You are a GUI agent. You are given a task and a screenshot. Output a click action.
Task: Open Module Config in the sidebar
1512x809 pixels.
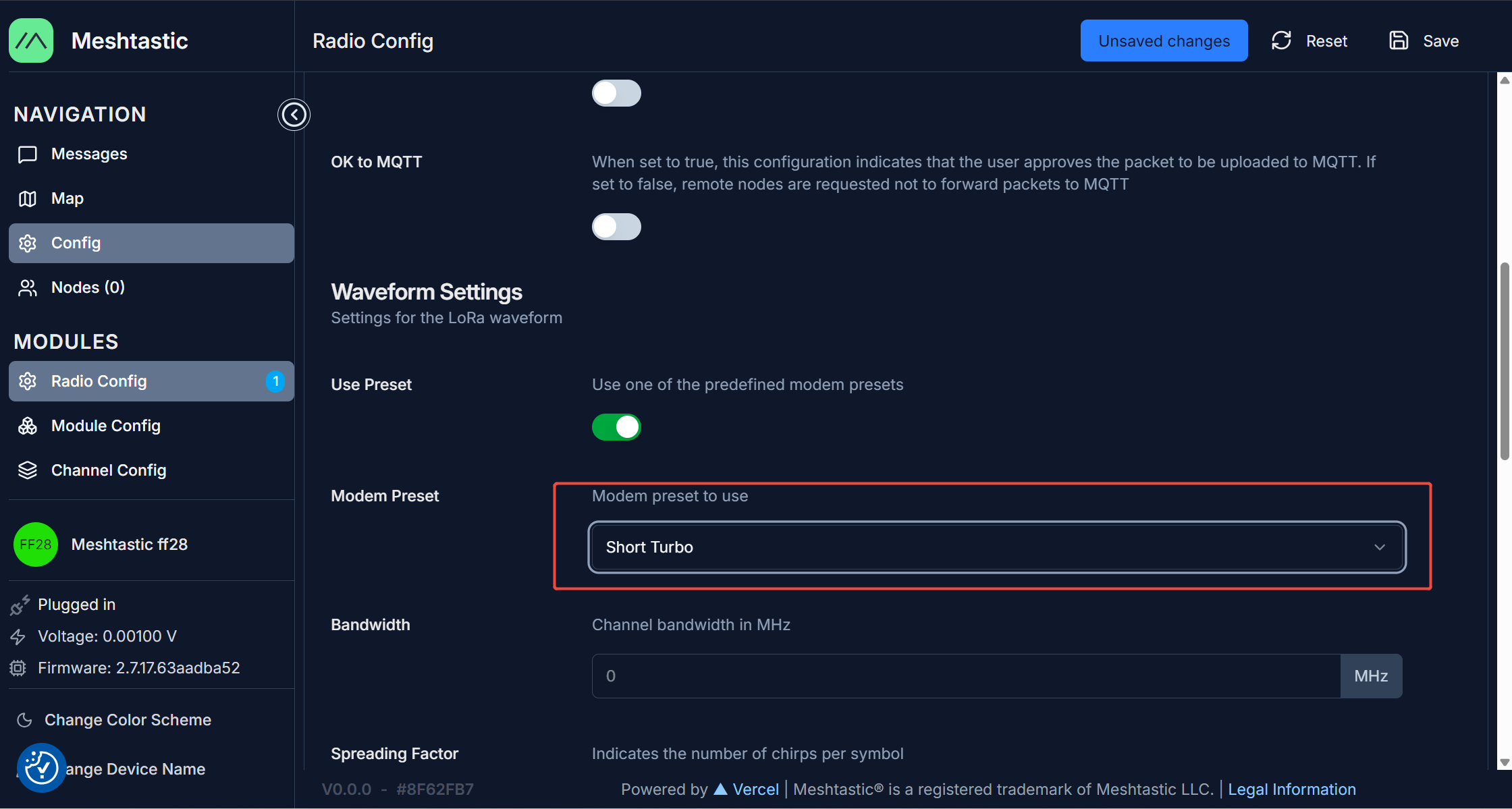(106, 426)
